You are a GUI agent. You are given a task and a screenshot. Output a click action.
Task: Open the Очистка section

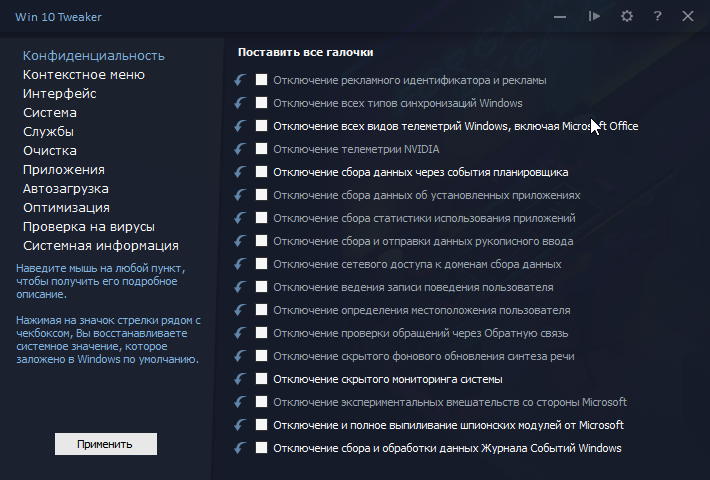[x=50, y=151]
